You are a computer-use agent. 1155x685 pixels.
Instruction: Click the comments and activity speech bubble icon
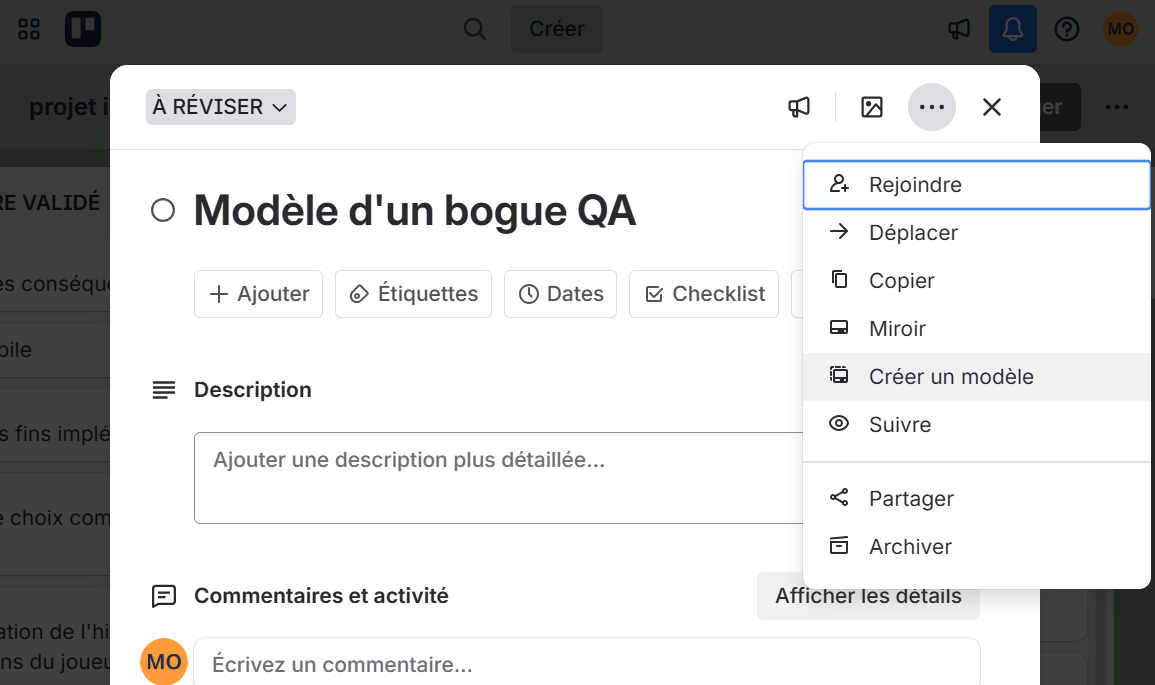coord(164,596)
